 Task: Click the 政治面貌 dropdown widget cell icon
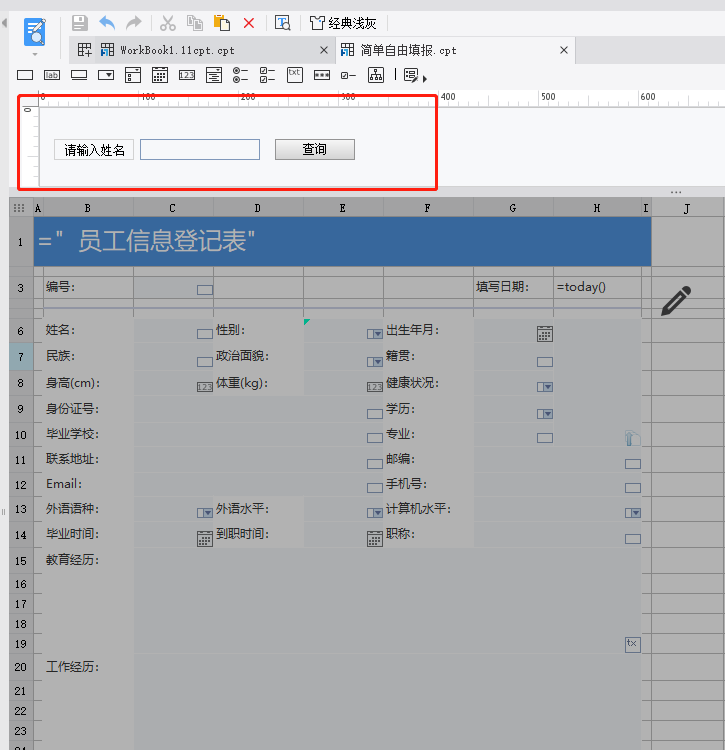tap(375, 362)
